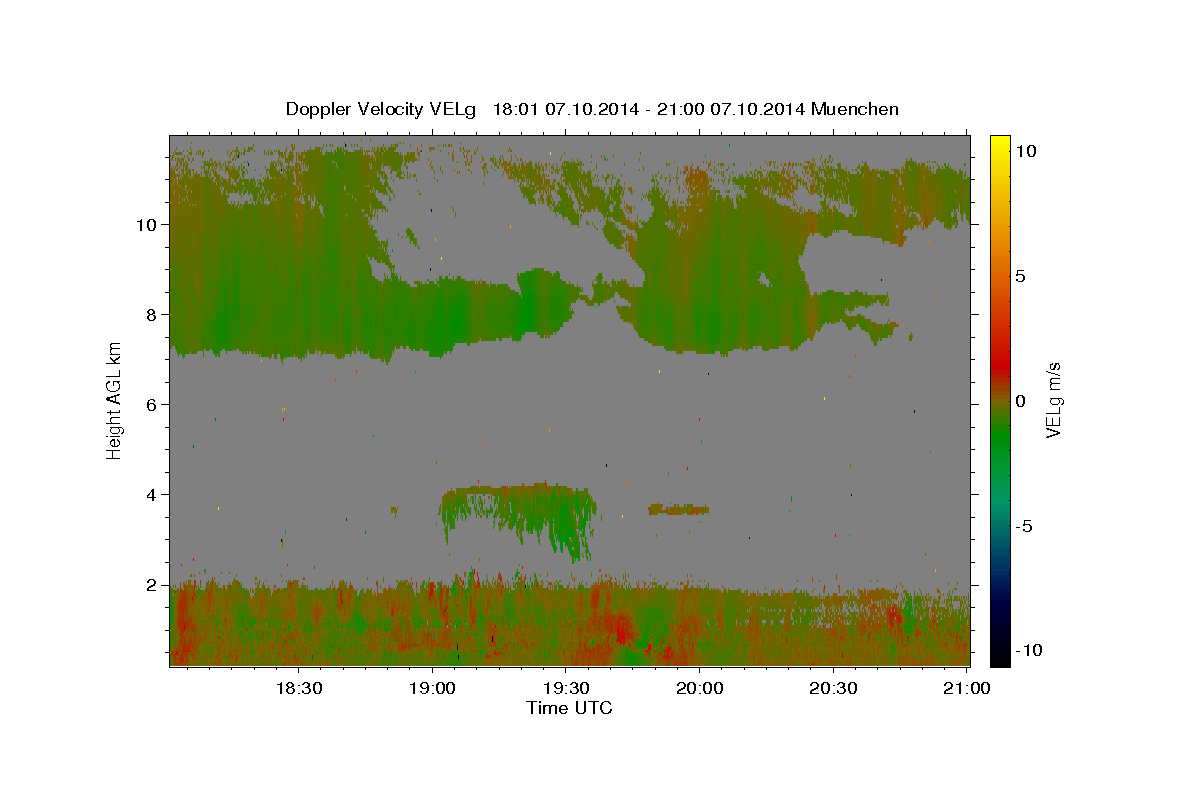1200x800 pixels.
Task: Click the yellow top of the colorbar
Action: pyautogui.click(x=1000, y=145)
